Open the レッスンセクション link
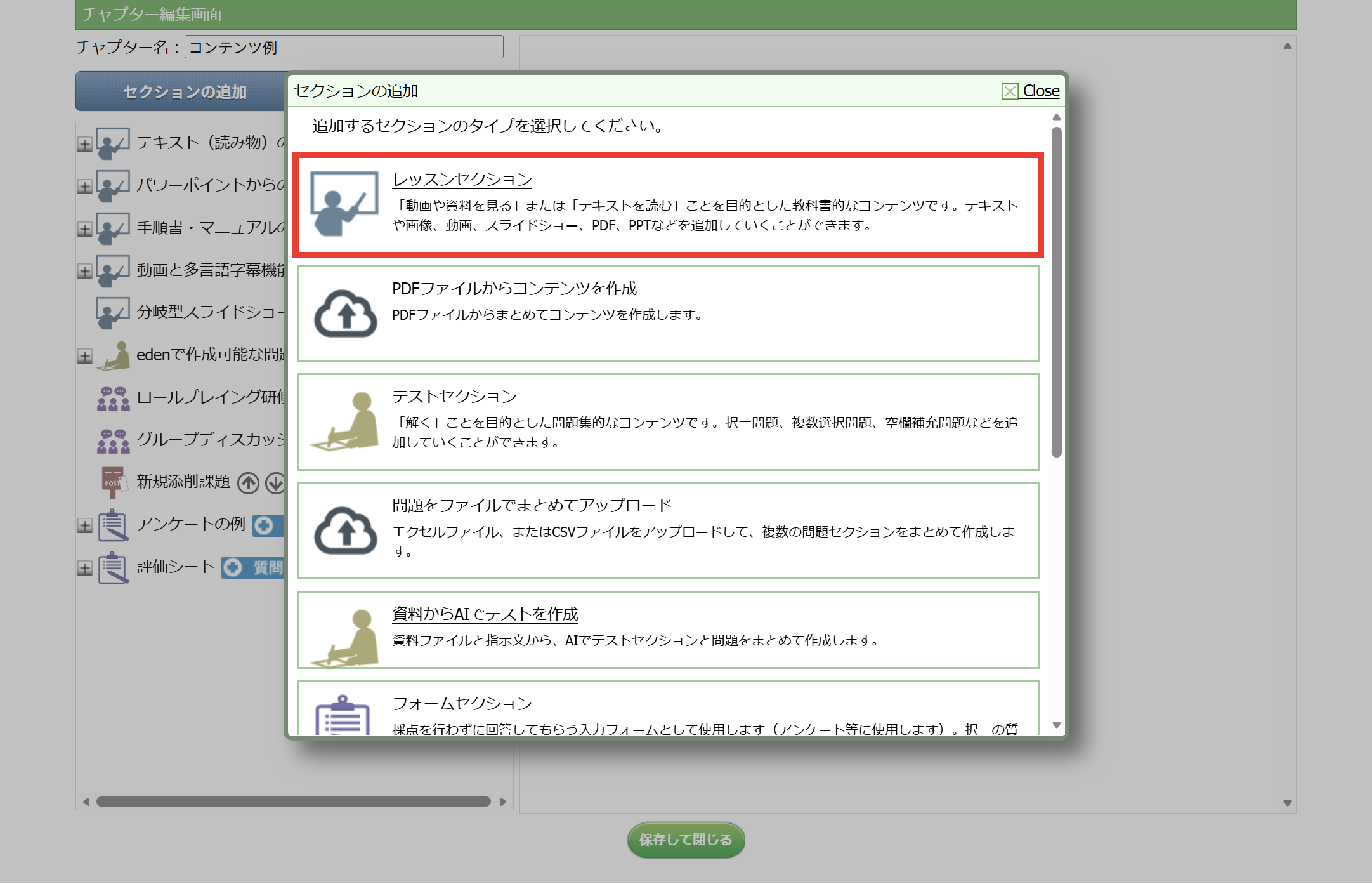 pyautogui.click(x=462, y=180)
